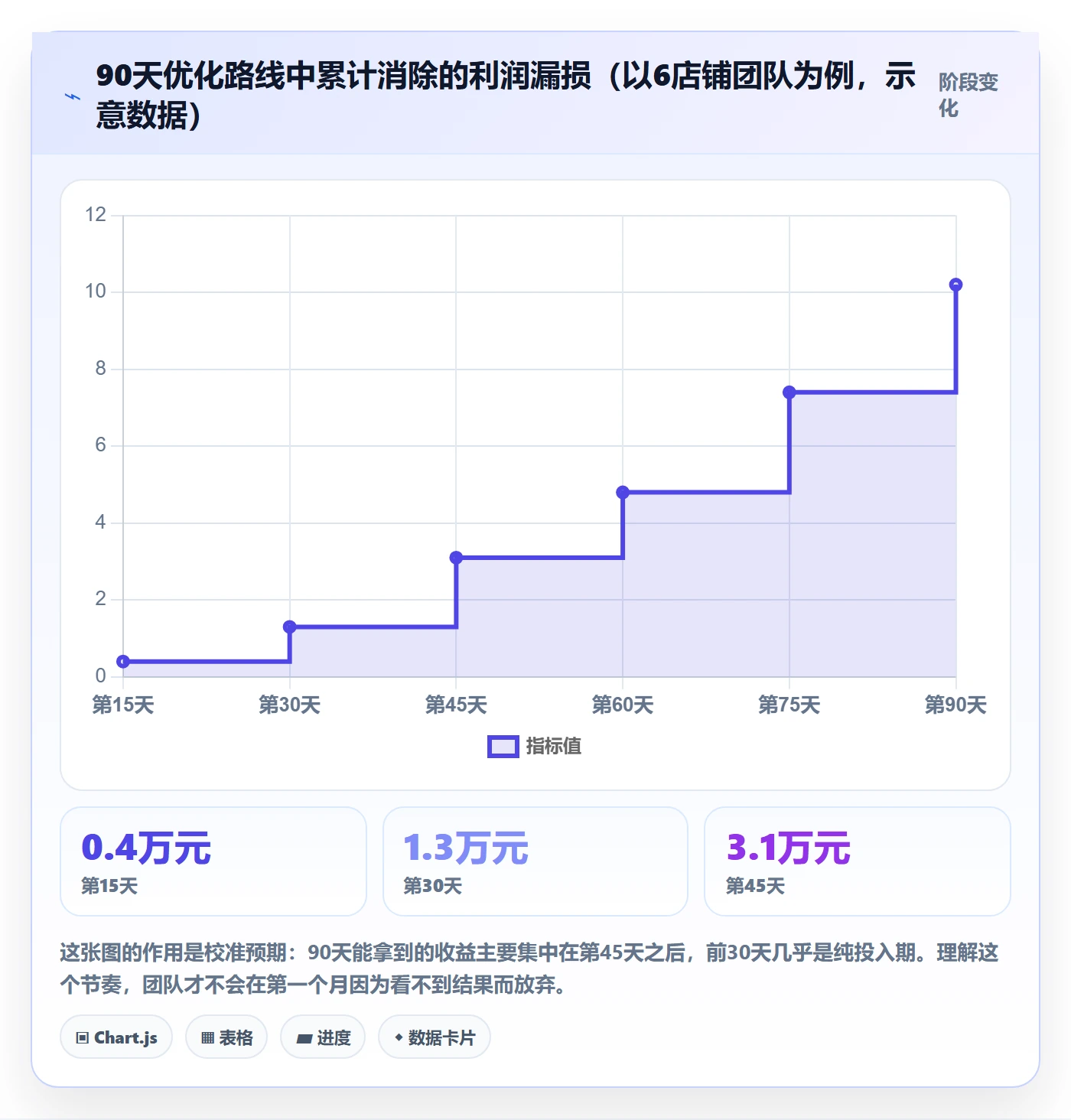Click the data point at 第90天
The height and width of the screenshot is (1120, 1071).
point(955,285)
